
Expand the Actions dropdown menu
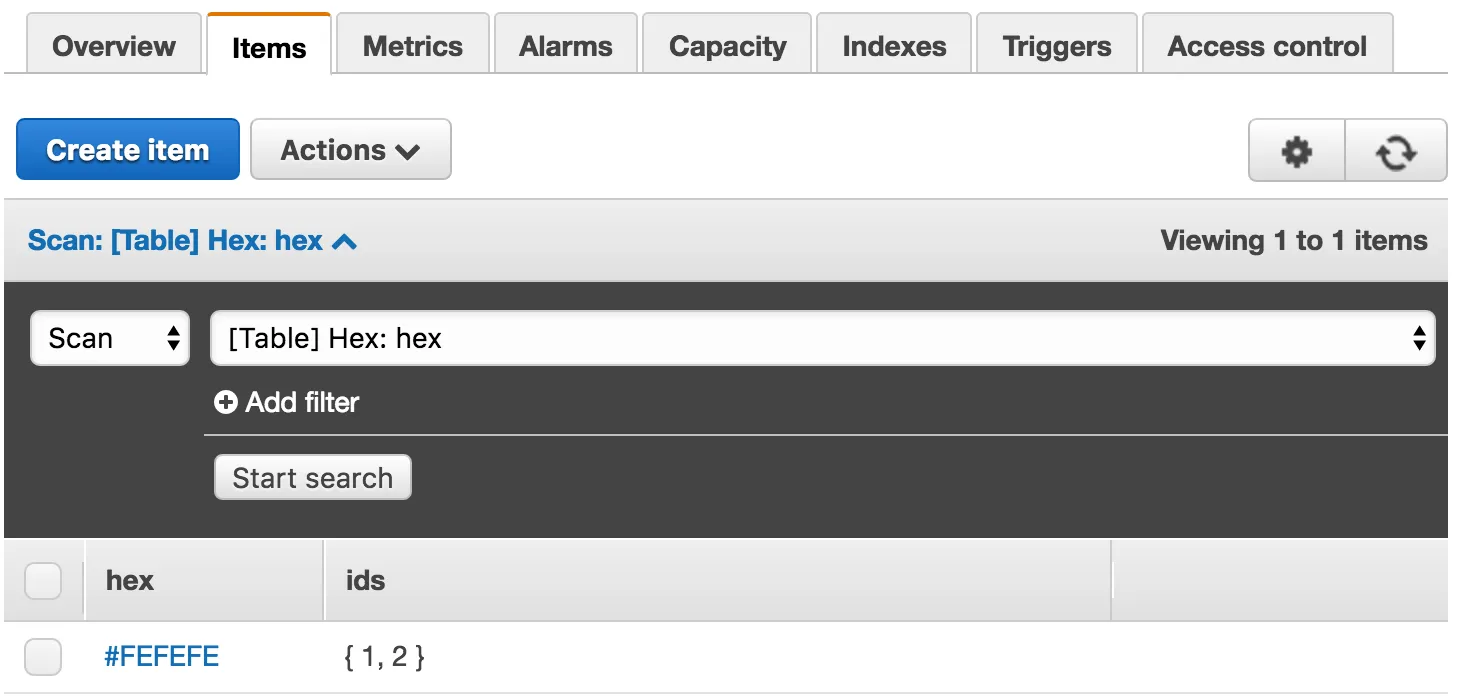pos(350,150)
